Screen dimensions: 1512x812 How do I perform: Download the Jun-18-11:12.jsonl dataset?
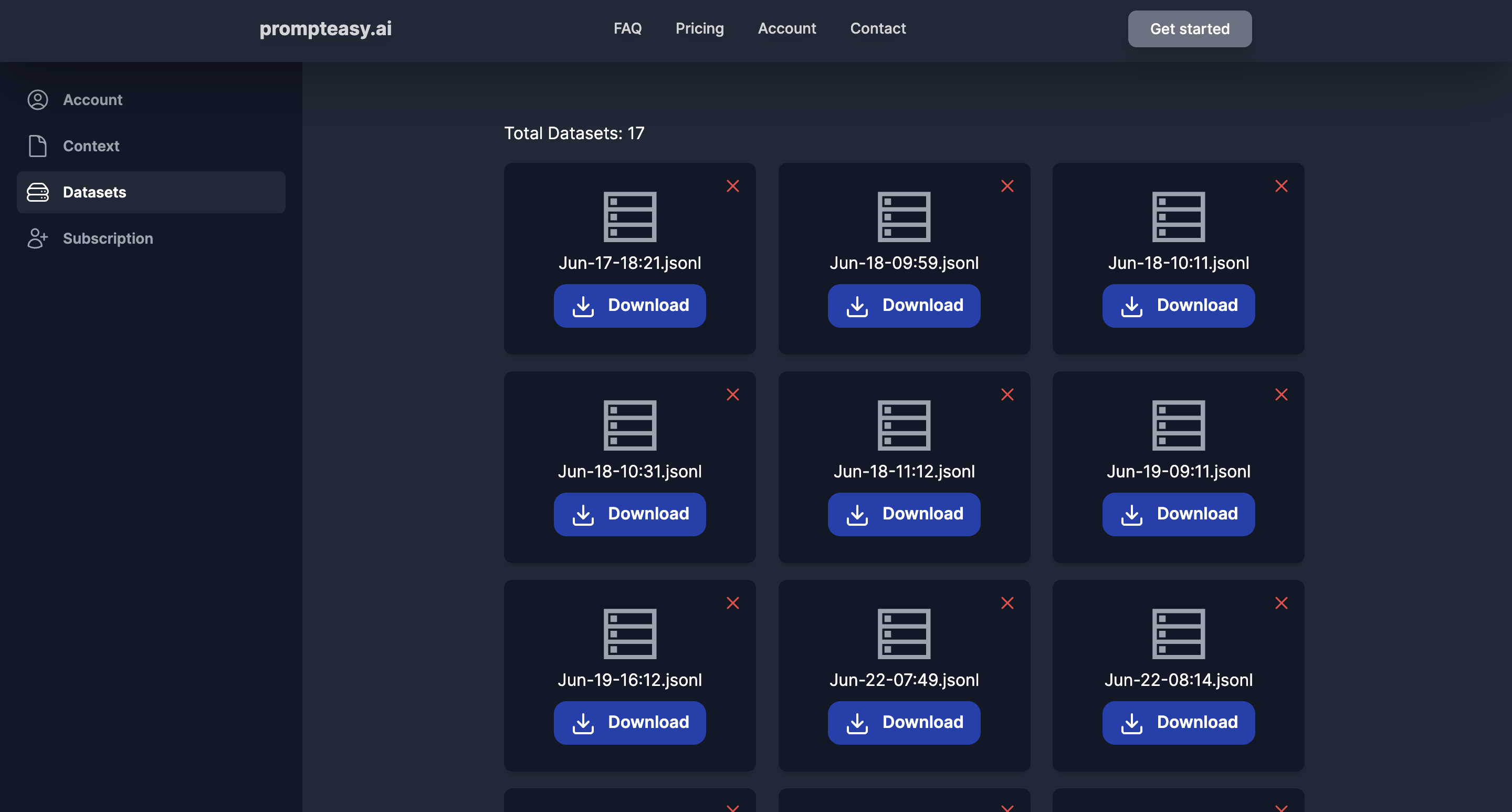tap(904, 514)
